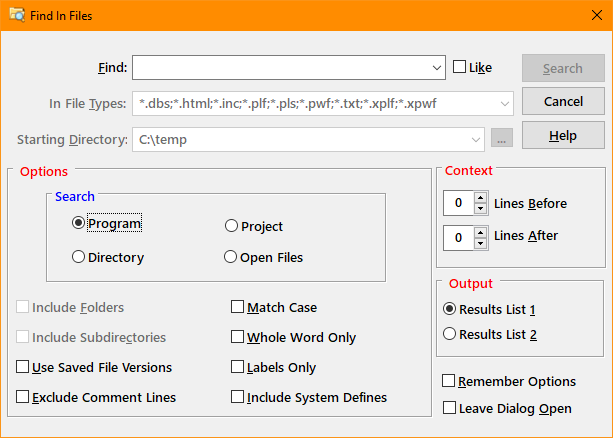
Task: Check the Remember Options box
Action: pos(449,381)
